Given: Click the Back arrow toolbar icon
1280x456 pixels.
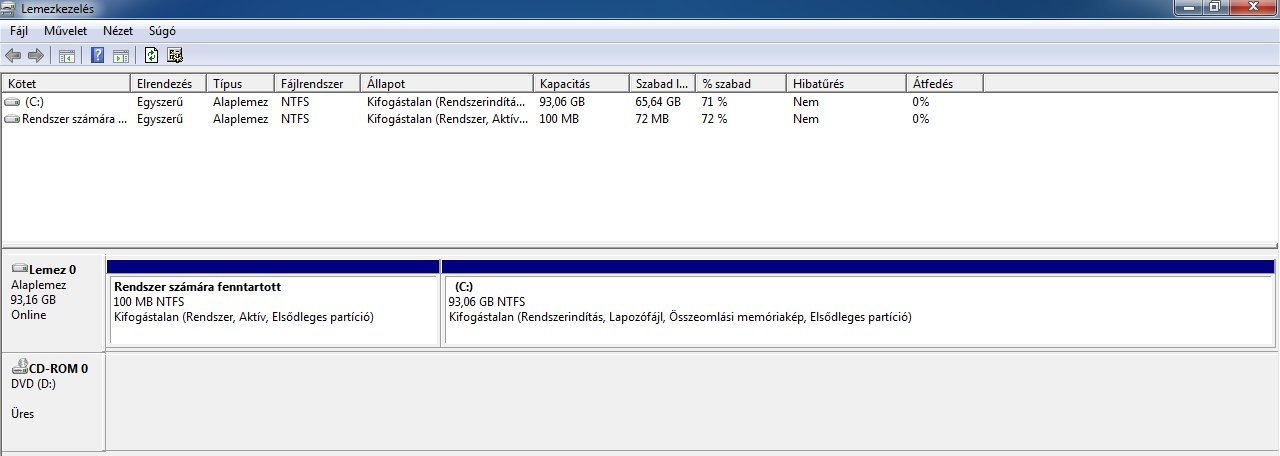Looking at the screenshot, I should (x=13, y=55).
